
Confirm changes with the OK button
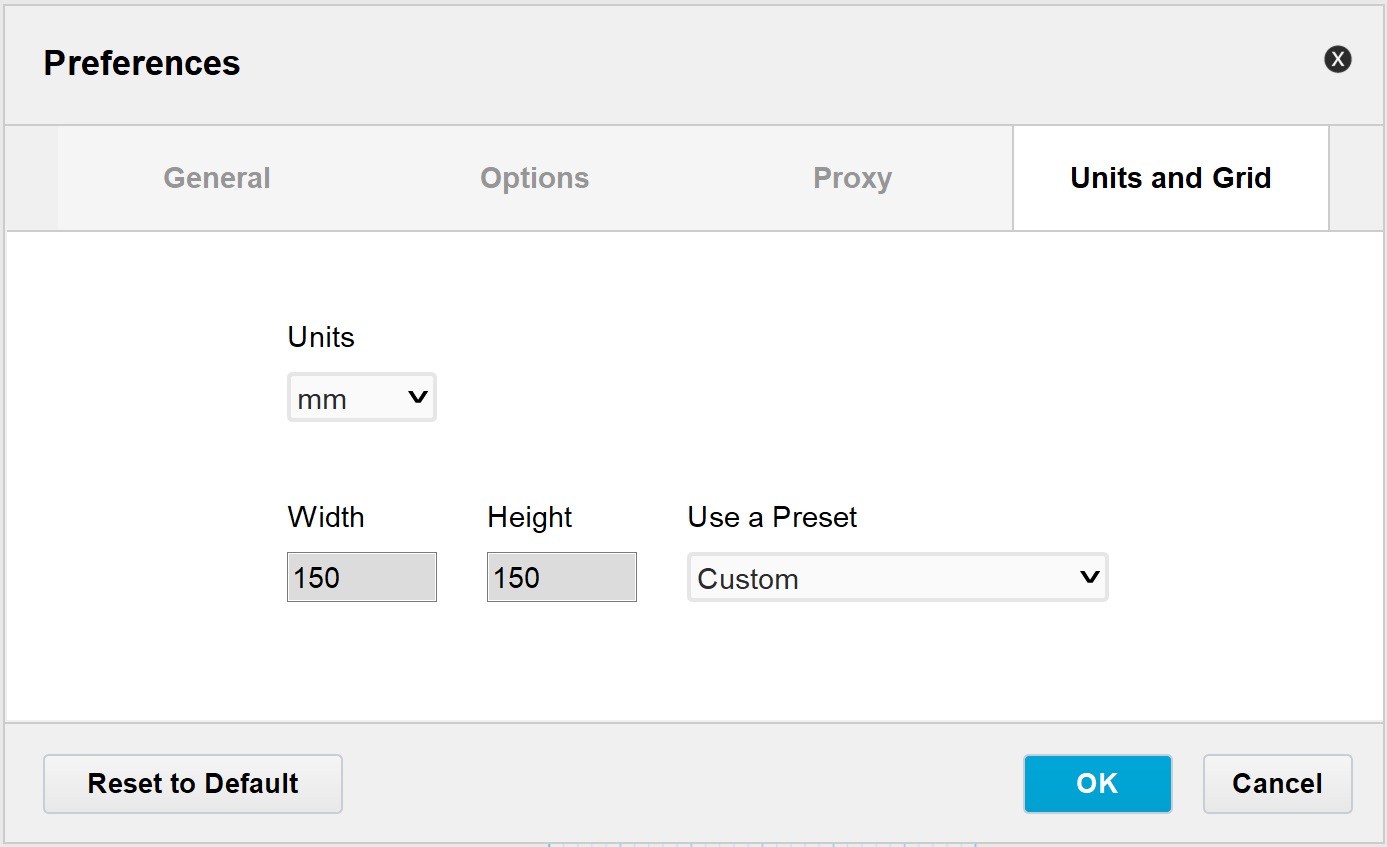1097,783
